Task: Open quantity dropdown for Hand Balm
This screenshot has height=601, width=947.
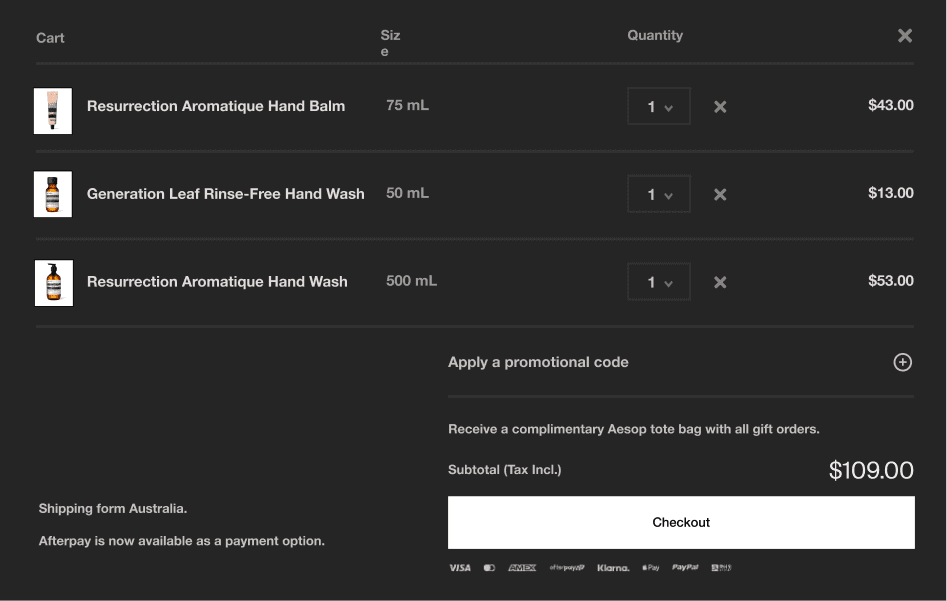Action: click(x=659, y=107)
